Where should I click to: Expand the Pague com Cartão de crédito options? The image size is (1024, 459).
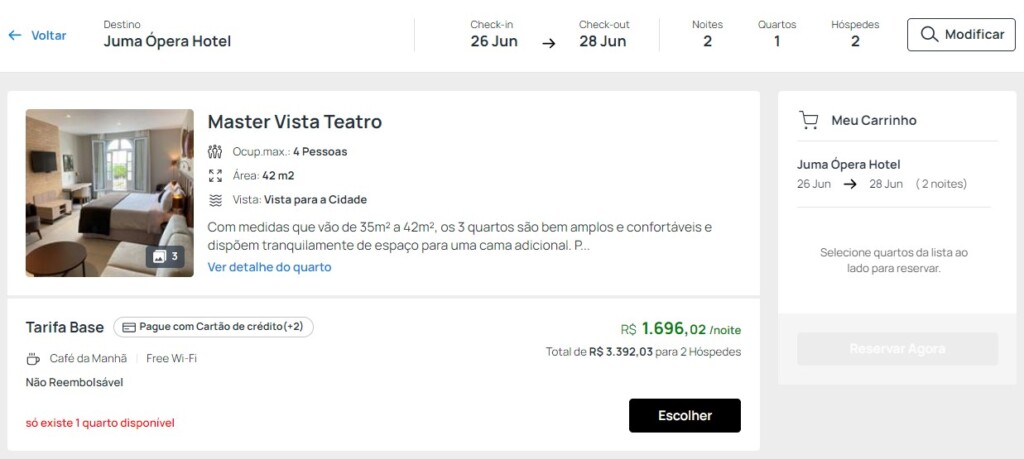213,327
